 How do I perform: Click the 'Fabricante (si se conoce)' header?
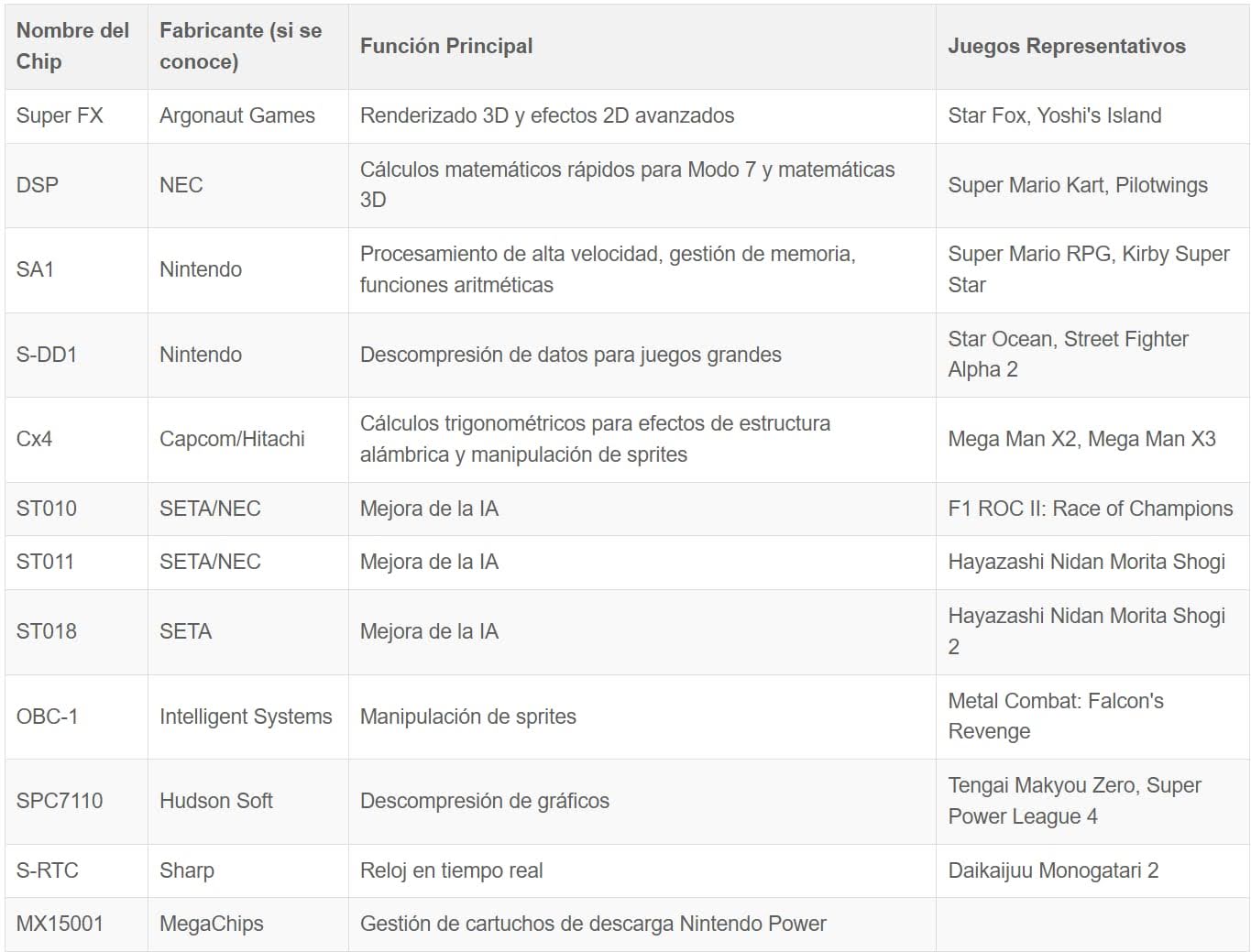click(240, 46)
